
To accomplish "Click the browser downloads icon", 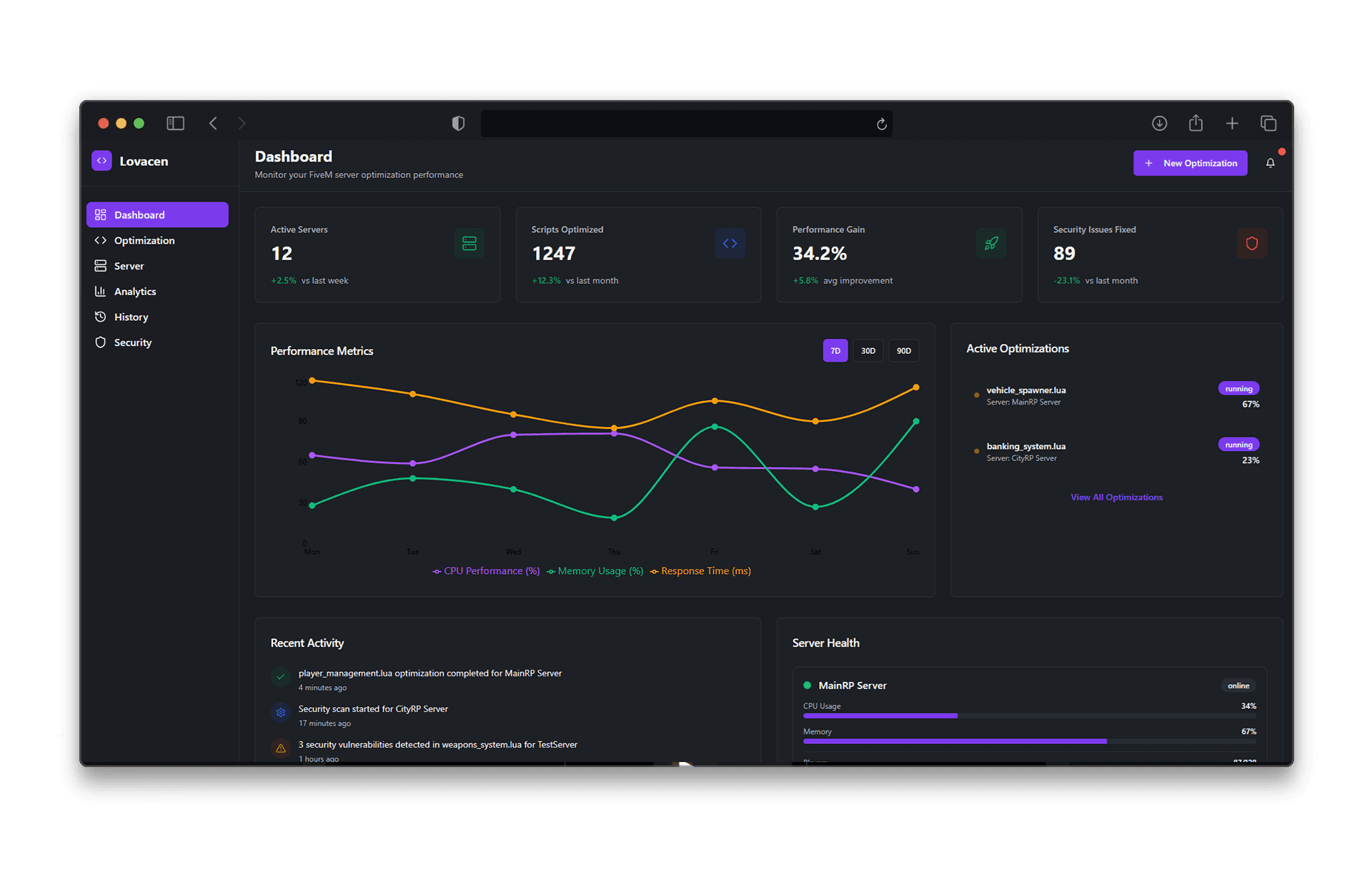I will click(x=1159, y=124).
